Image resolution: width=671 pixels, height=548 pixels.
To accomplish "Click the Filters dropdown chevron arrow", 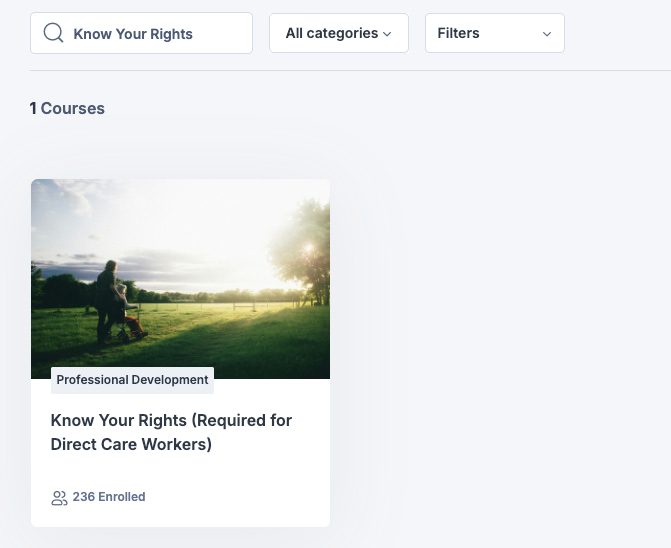I will pyautogui.click(x=546, y=34).
